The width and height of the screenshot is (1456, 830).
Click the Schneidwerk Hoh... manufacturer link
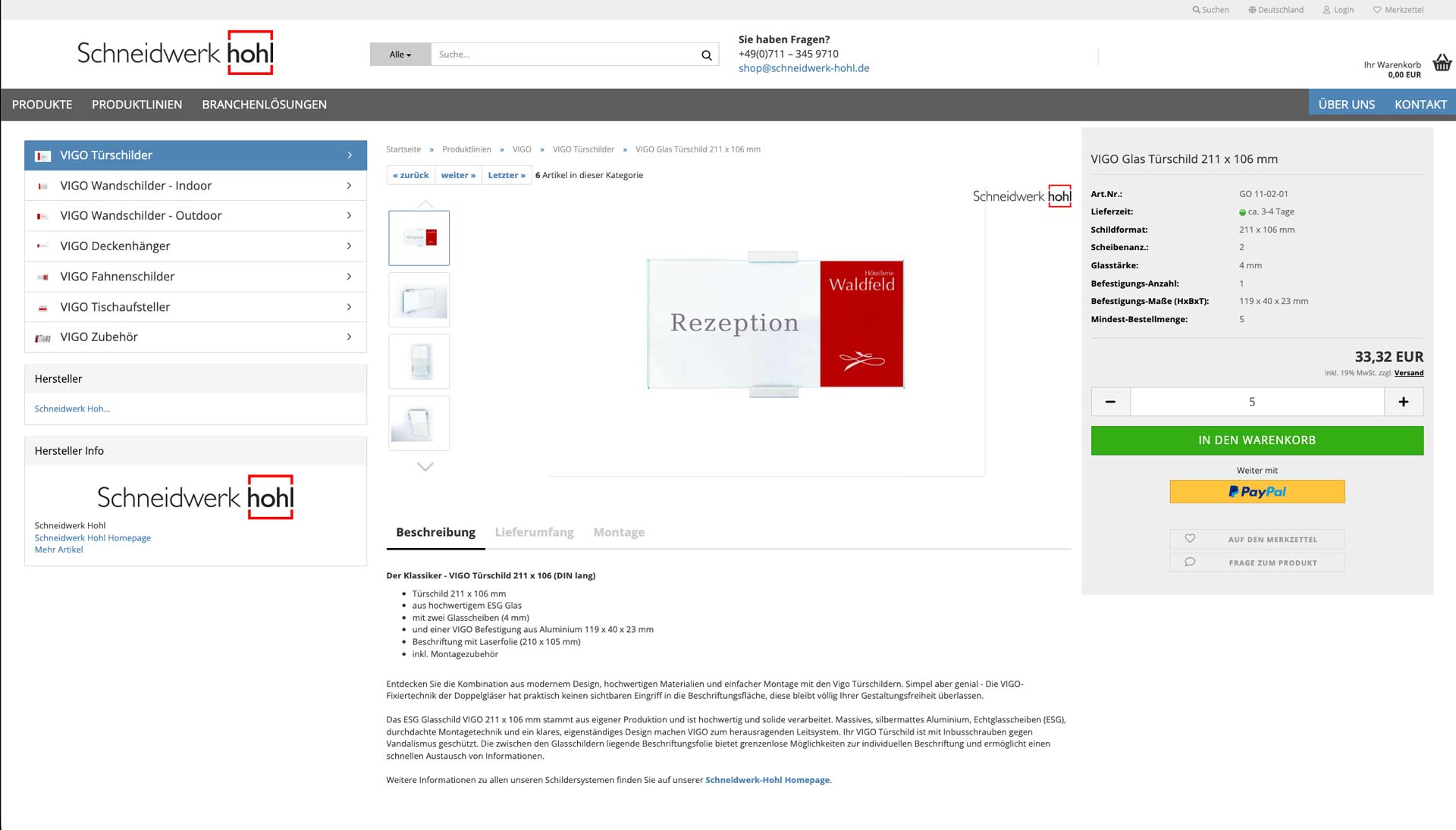click(x=72, y=409)
